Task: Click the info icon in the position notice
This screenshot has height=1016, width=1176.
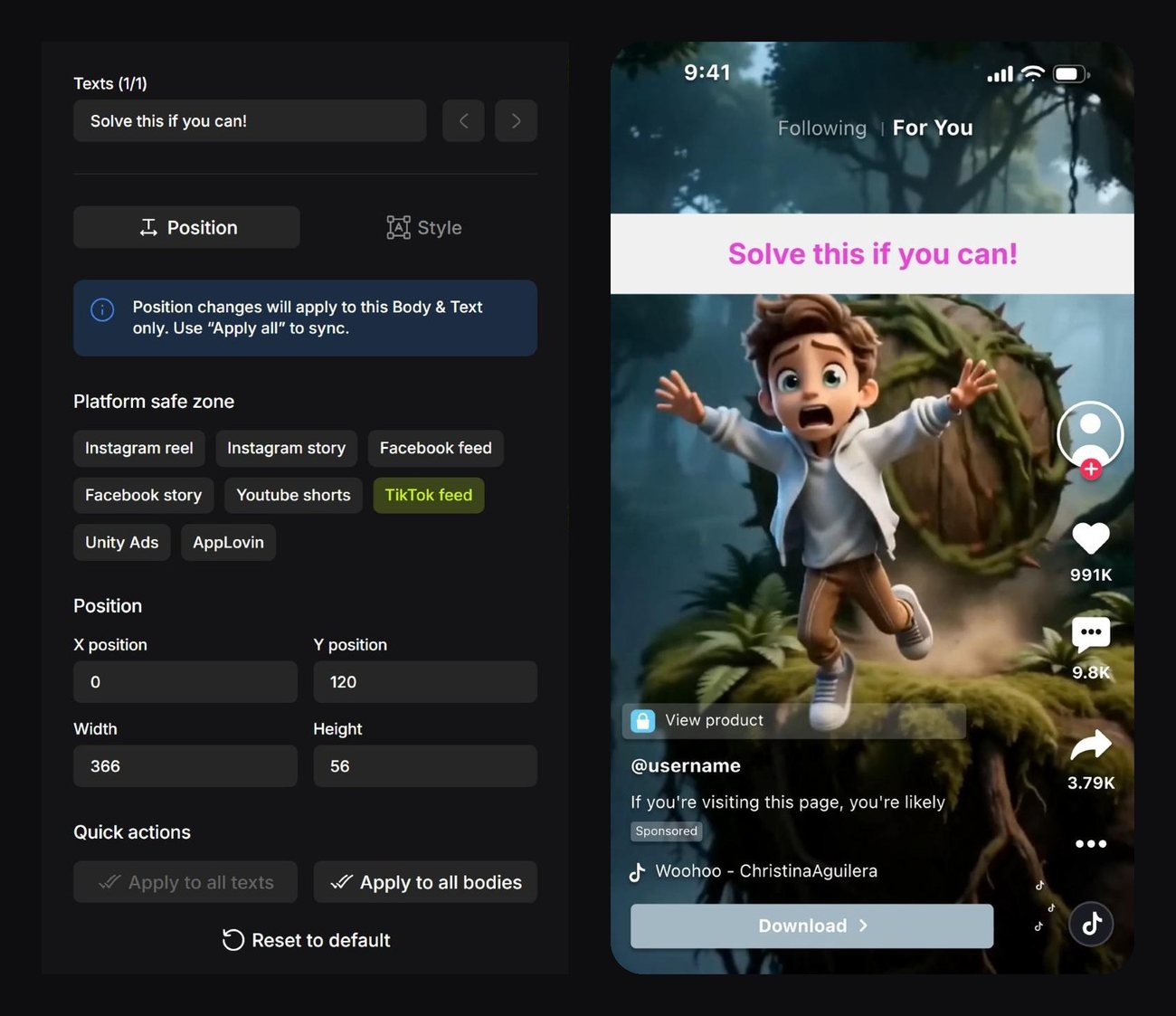Action: click(102, 309)
